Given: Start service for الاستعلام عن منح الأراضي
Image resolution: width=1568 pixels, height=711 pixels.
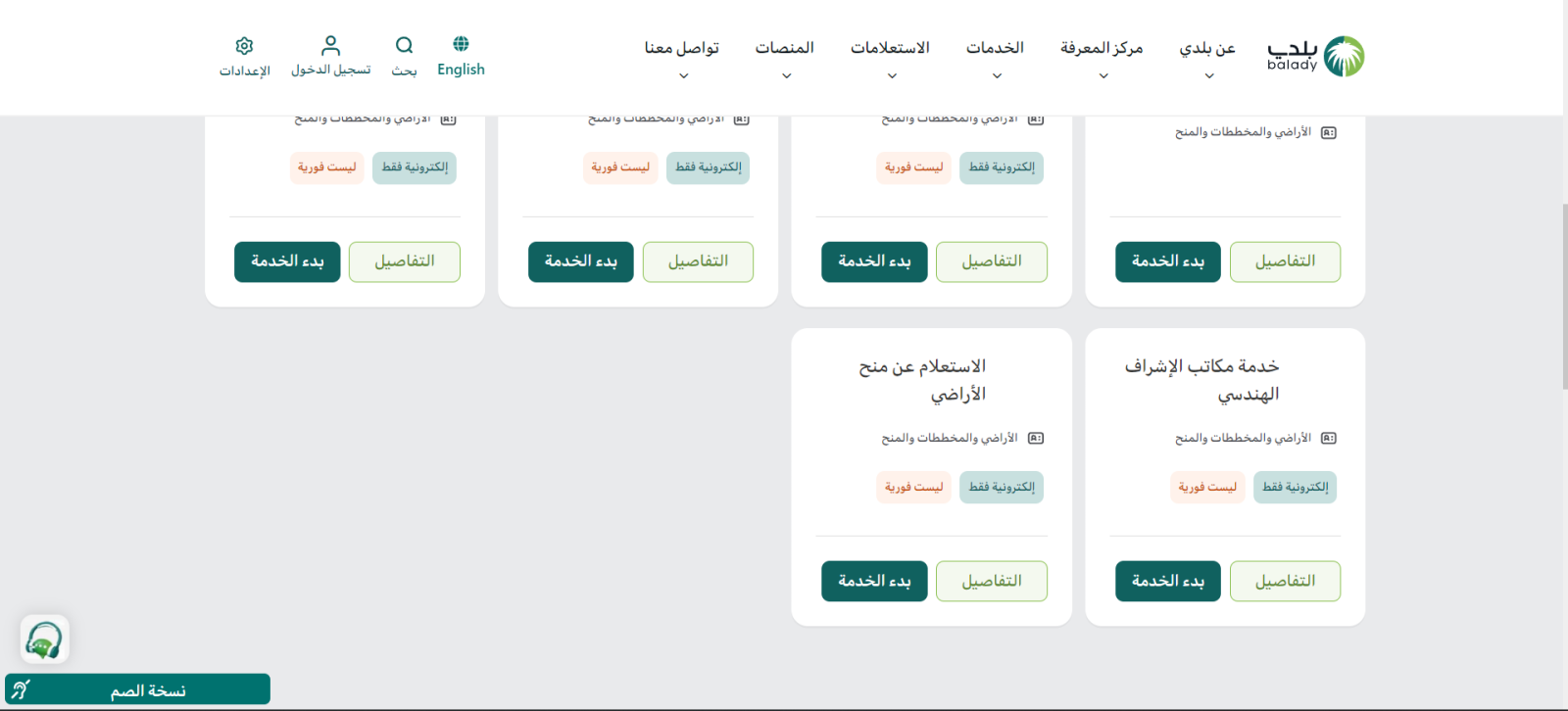Looking at the screenshot, I should click(874, 582).
